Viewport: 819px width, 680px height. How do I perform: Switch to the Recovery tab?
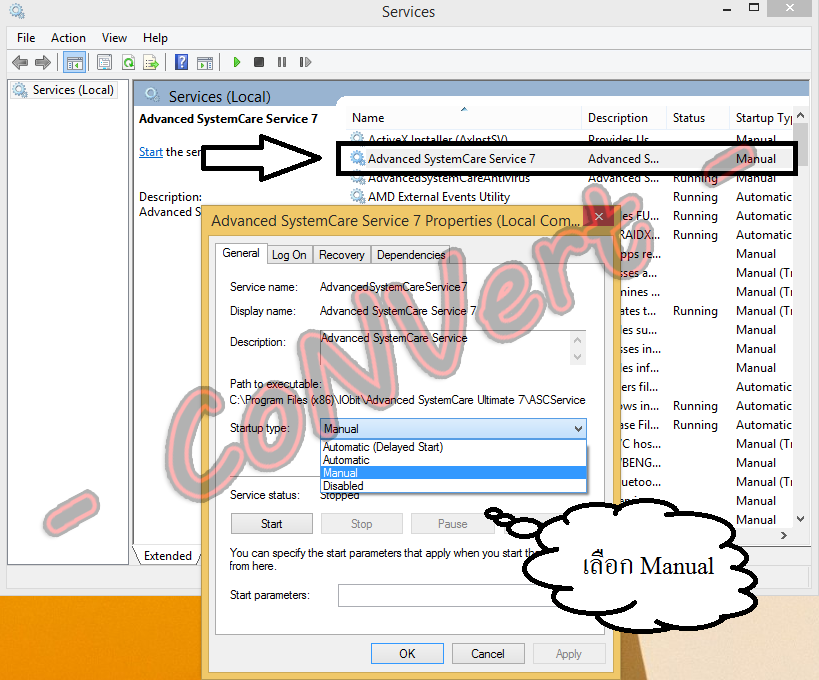(342, 255)
